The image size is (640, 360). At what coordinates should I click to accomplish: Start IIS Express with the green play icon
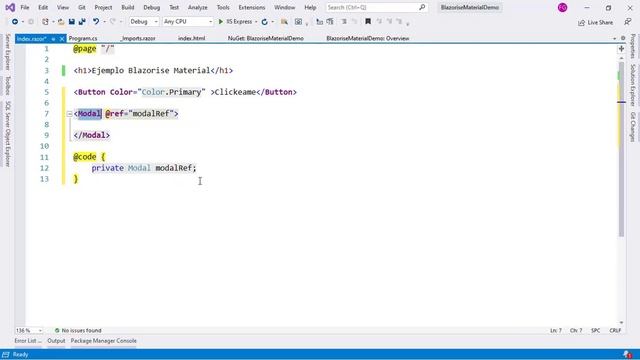(221, 22)
